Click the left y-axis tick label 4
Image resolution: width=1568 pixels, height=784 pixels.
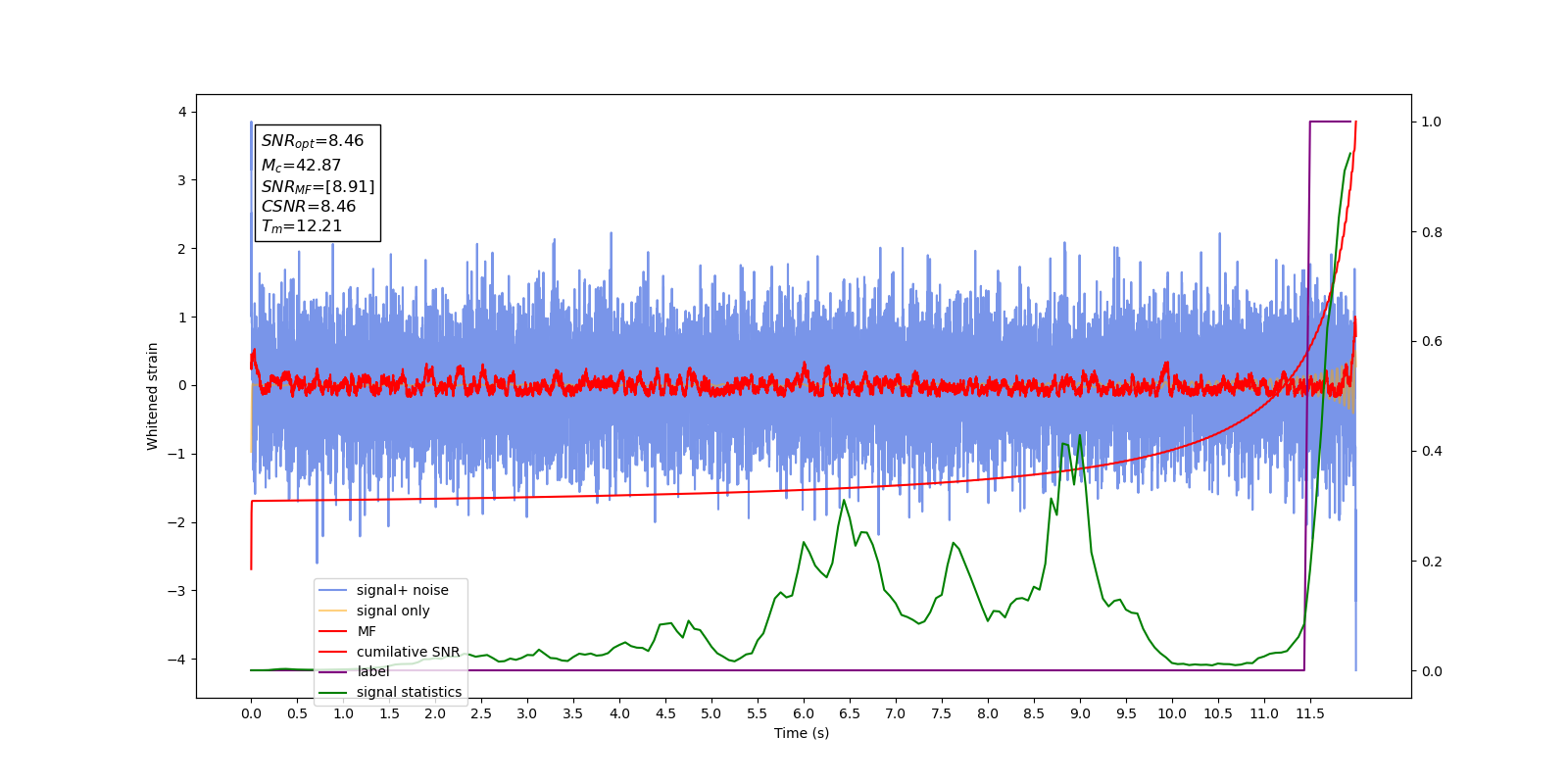pyautogui.click(x=182, y=112)
